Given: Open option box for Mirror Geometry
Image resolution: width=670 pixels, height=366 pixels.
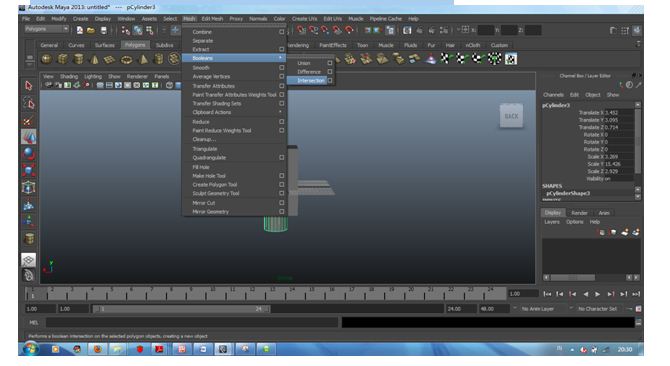Looking at the screenshot, I should [282, 211].
